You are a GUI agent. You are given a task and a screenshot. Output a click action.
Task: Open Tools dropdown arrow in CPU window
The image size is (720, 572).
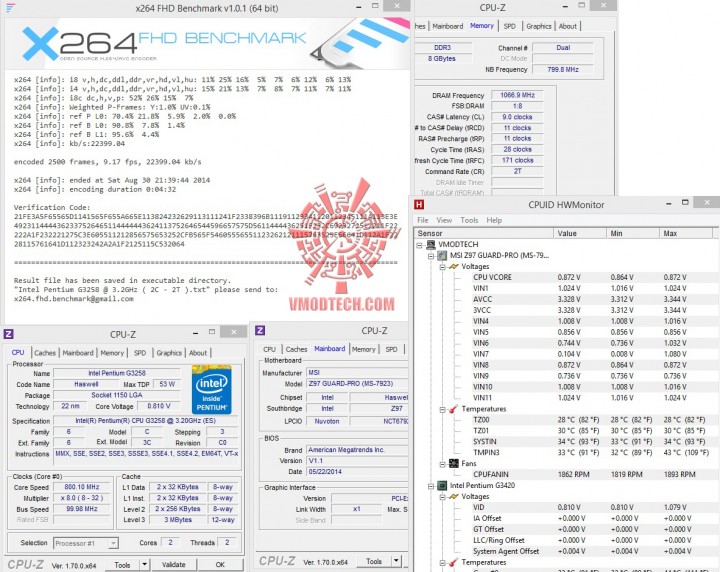tap(144, 564)
